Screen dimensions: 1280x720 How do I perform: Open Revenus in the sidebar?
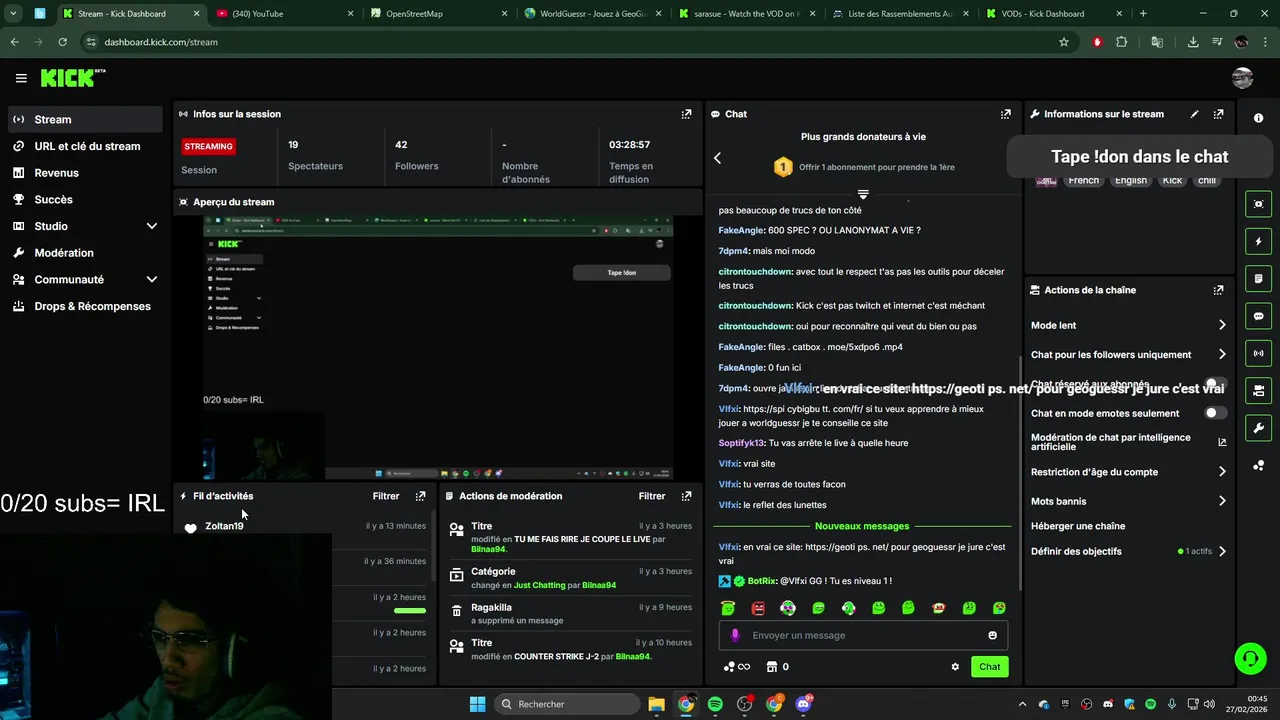tap(85, 173)
